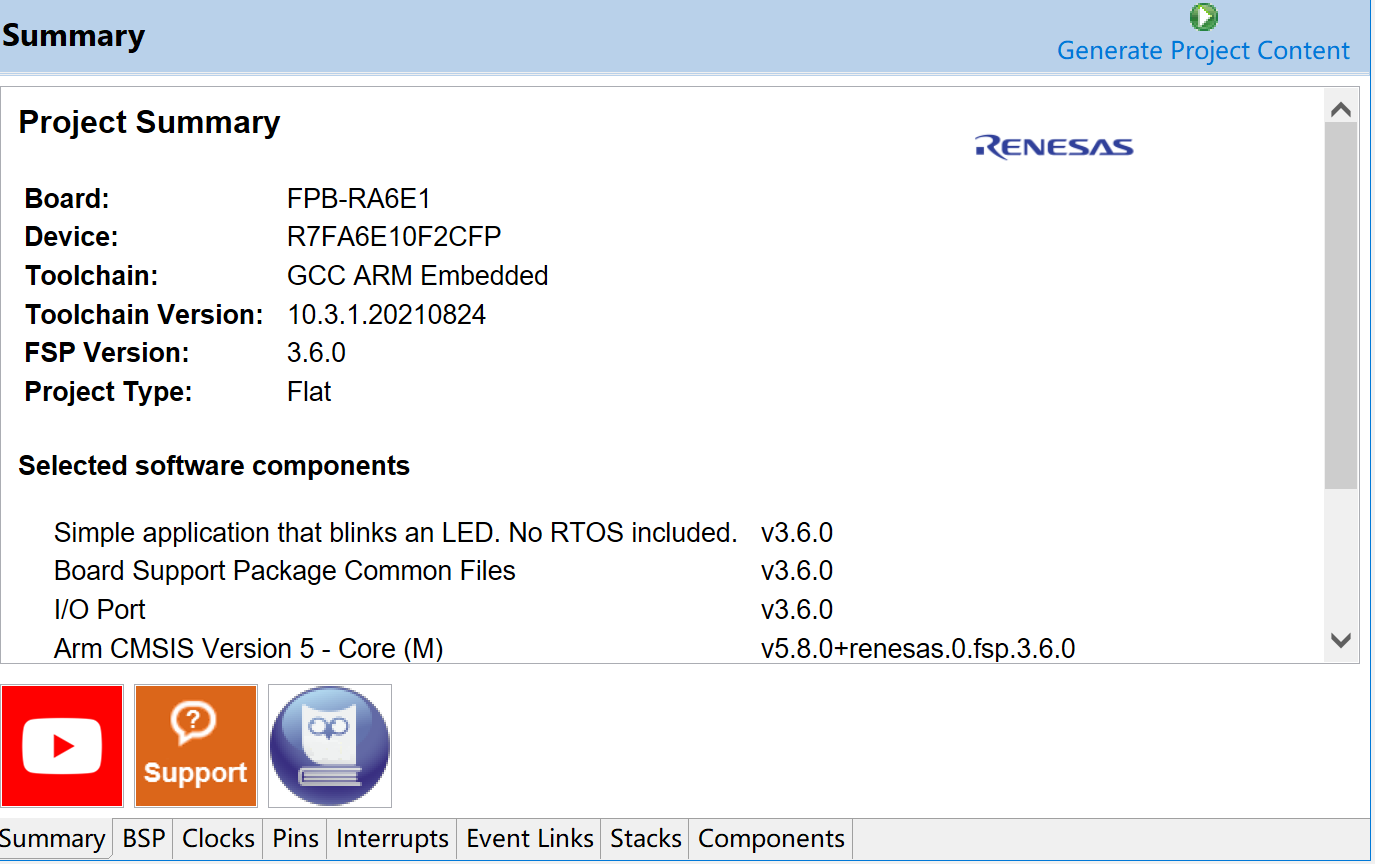Click the green Generate Project Content icon
Screen dimensions: 1375x864
(1203, 17)
